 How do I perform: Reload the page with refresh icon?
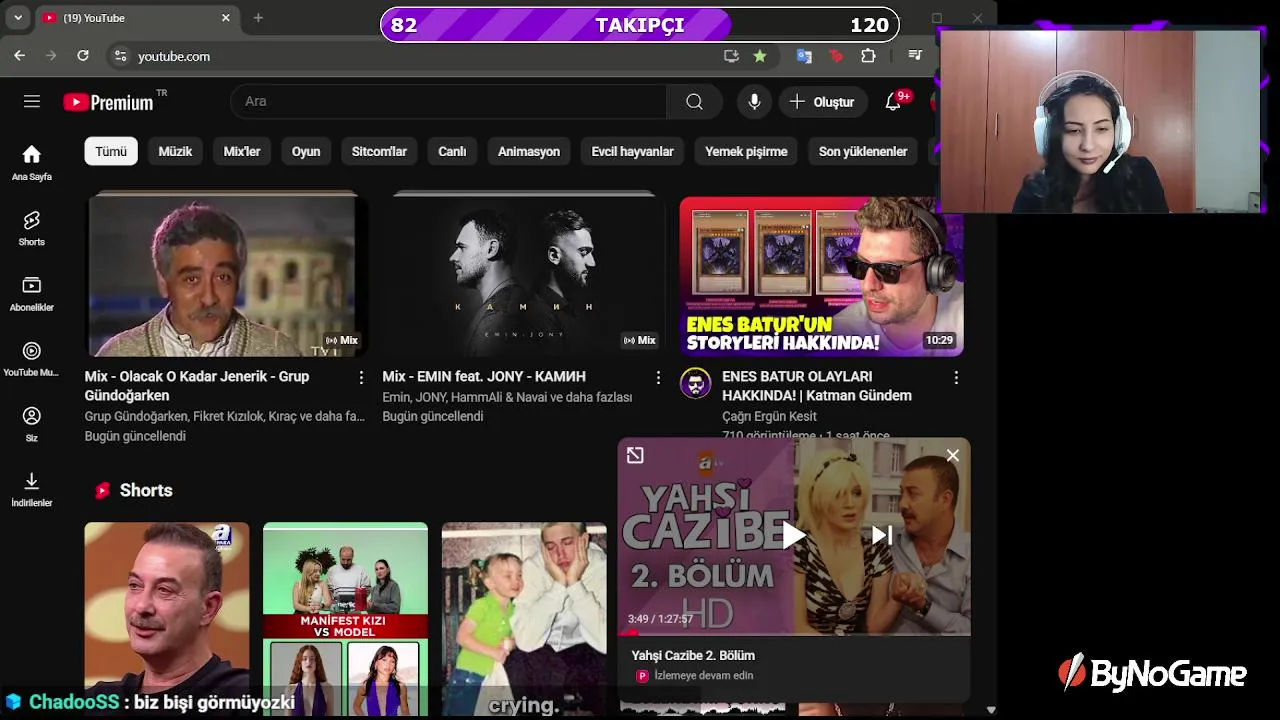[x=83, y=56]
